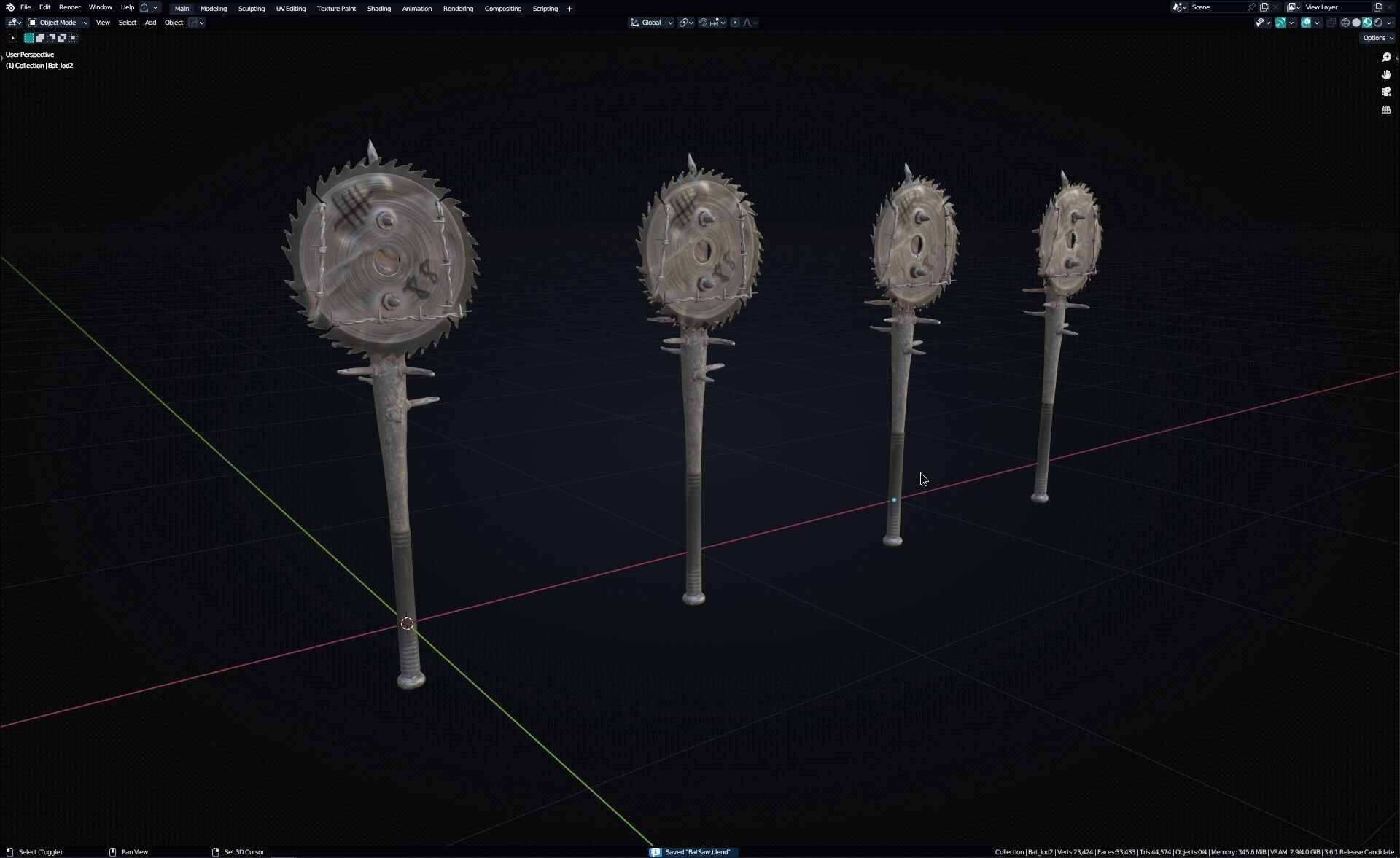Open the Edit menu

pyautogui.click(x=45, y=7)
